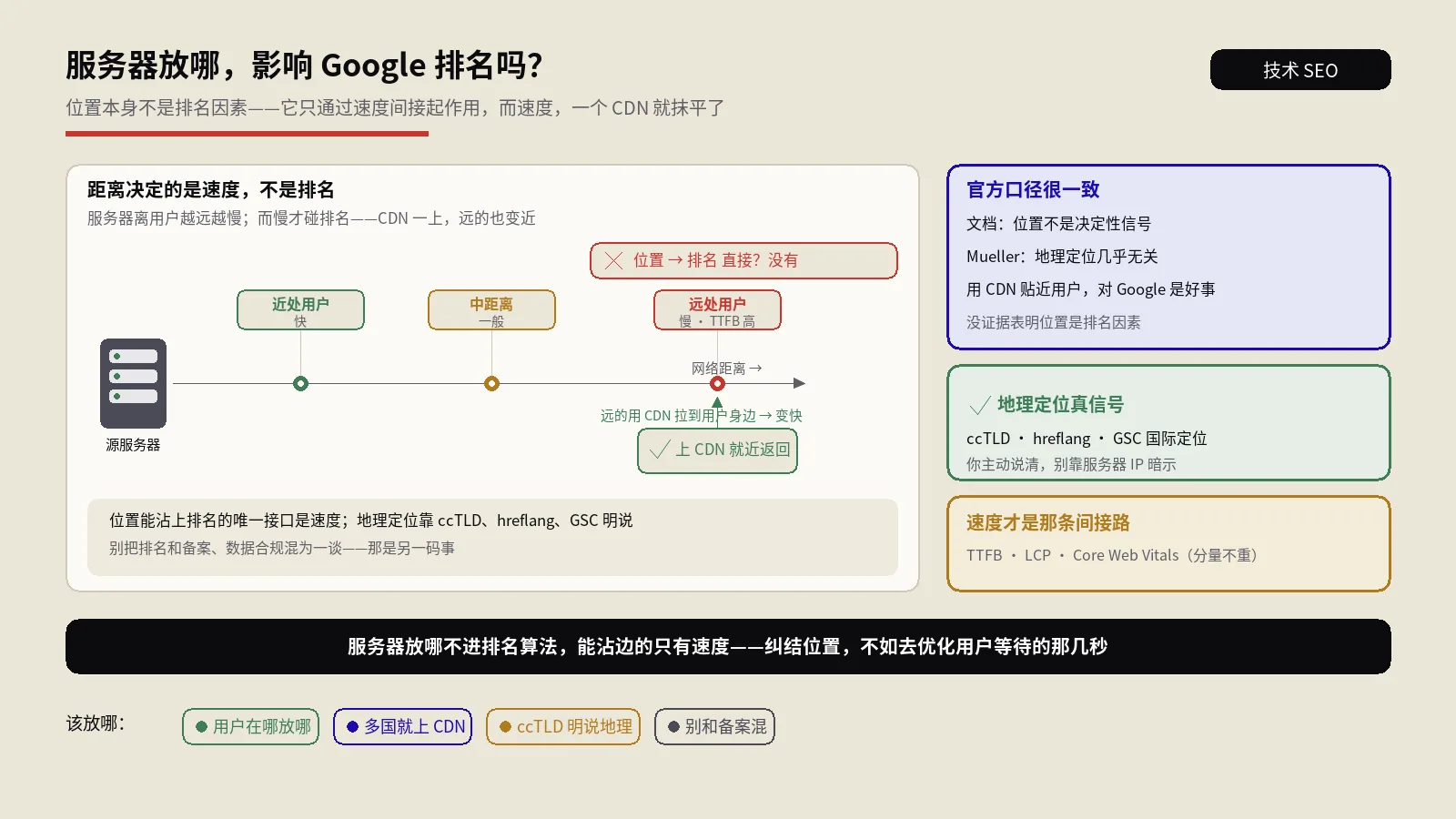Select the green near-user node on timeline
The height and width of the screenshot is (819, 1456).
tap(300, 383)
